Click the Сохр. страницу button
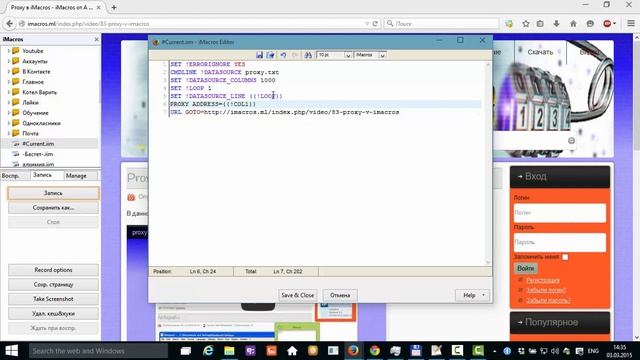 (x=53, y=284)
